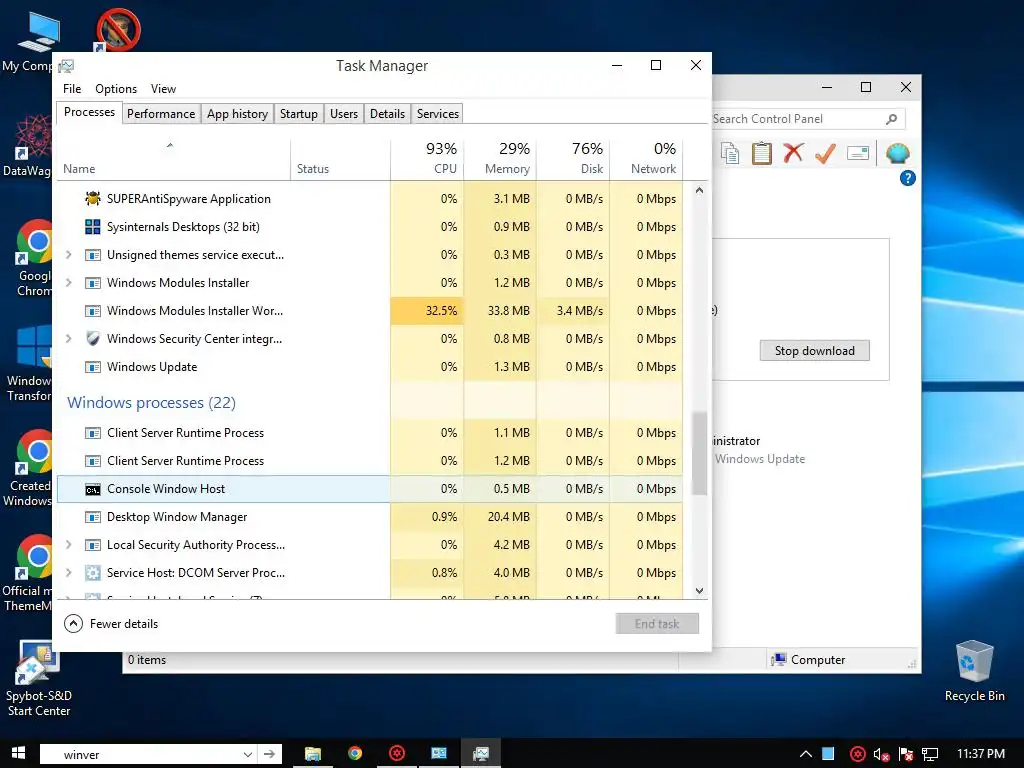Image resolution: width=1024 pixels, height=768 pixels.
Task: Open the Recycle Bin desktop icon
Action: tap(974, 670)
